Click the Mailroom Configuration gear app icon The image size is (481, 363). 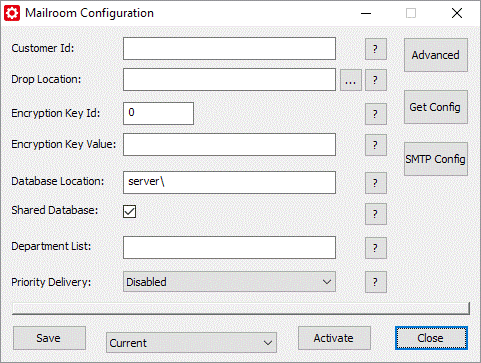tap(12, 13)
